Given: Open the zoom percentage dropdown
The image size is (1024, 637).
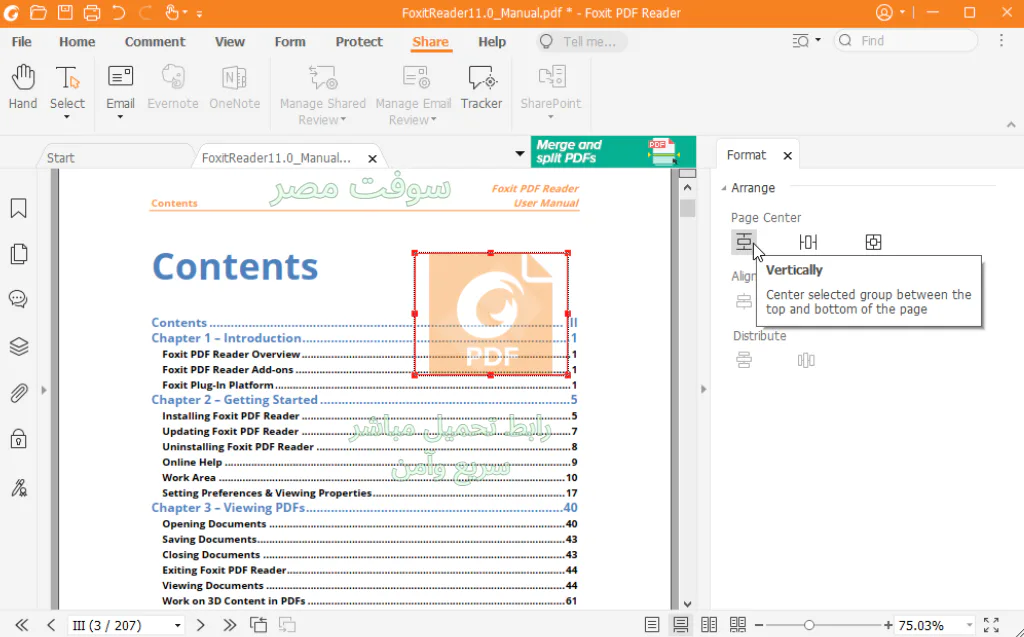Looking at the screenshot, I should pyautogui.click(x=969, y=626).
